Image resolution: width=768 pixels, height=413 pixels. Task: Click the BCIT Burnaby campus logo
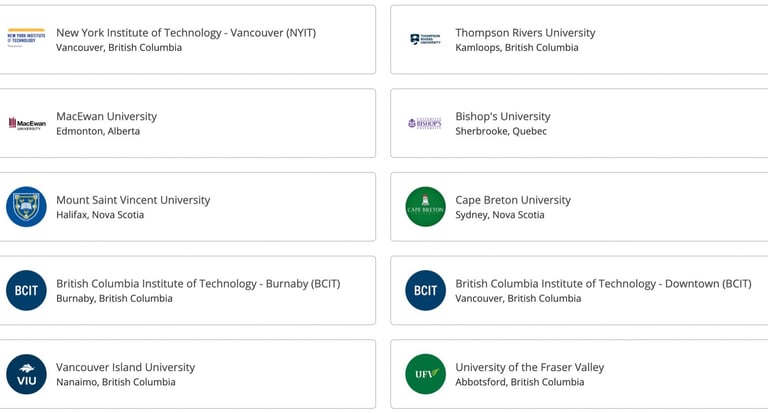26,291
